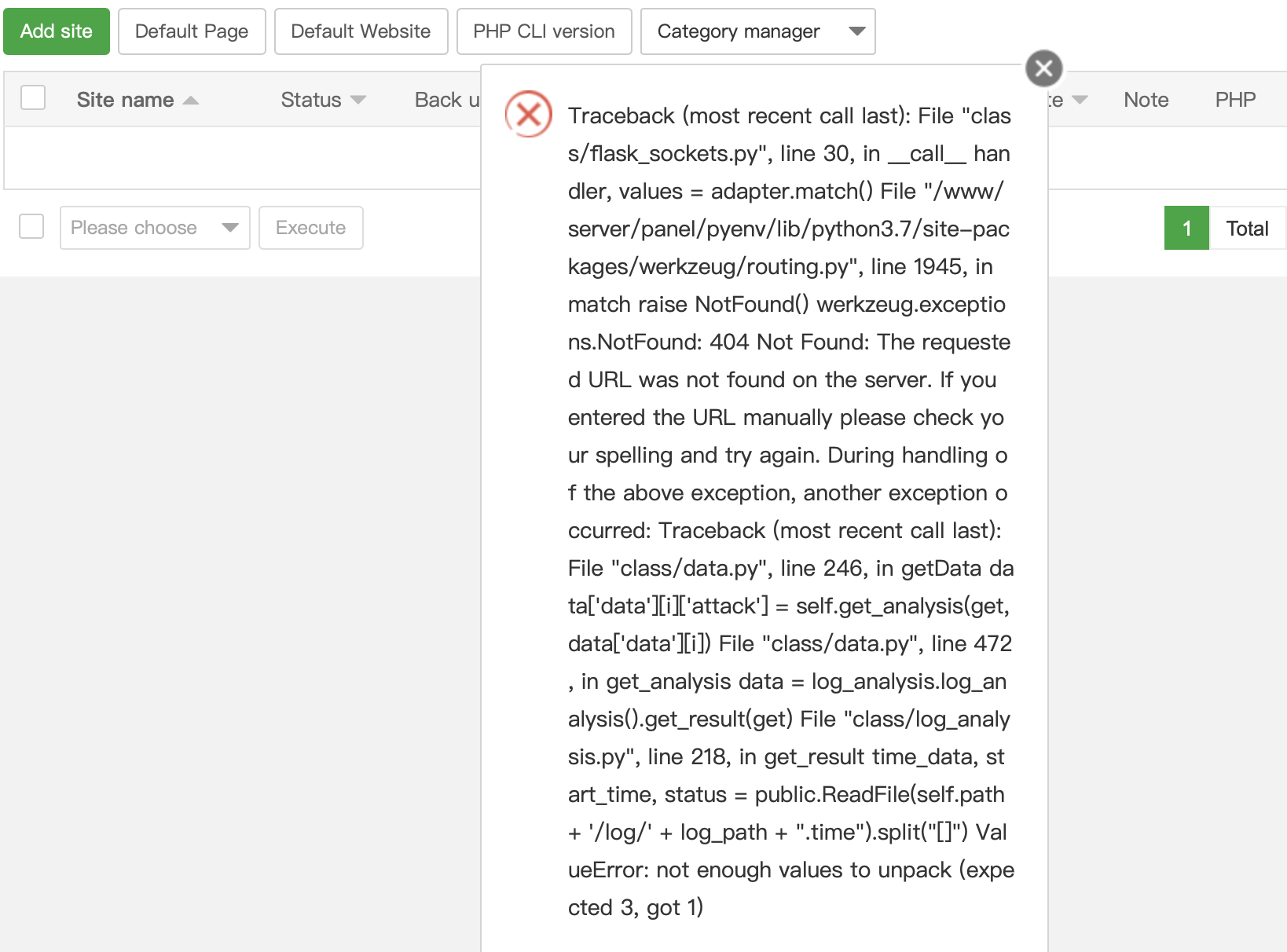Screen dimensions: 1287x952
Task: Click the Execute button
Action: [x=311, y=228]
